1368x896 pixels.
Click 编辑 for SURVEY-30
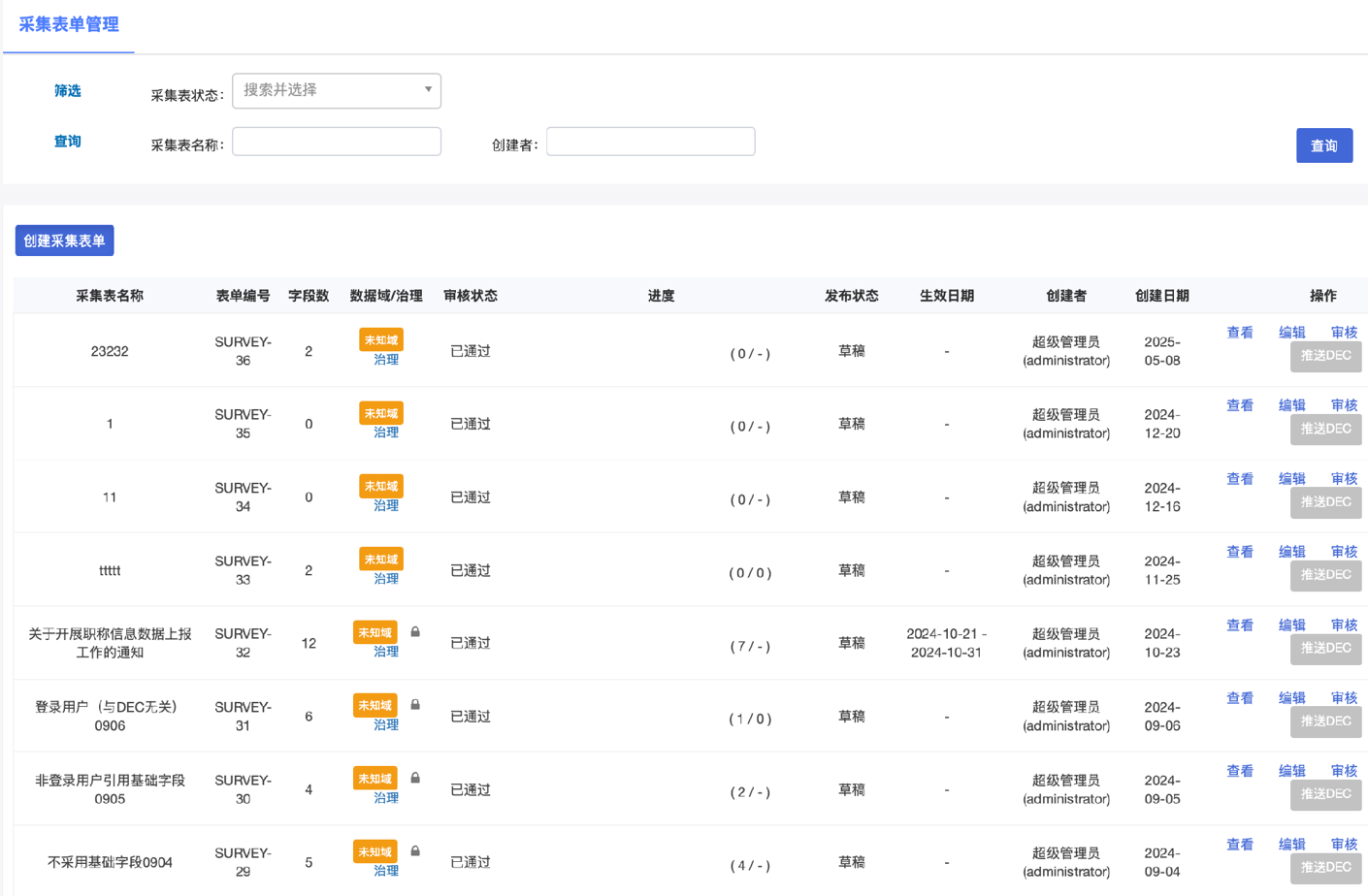(x=1292, y=772)
